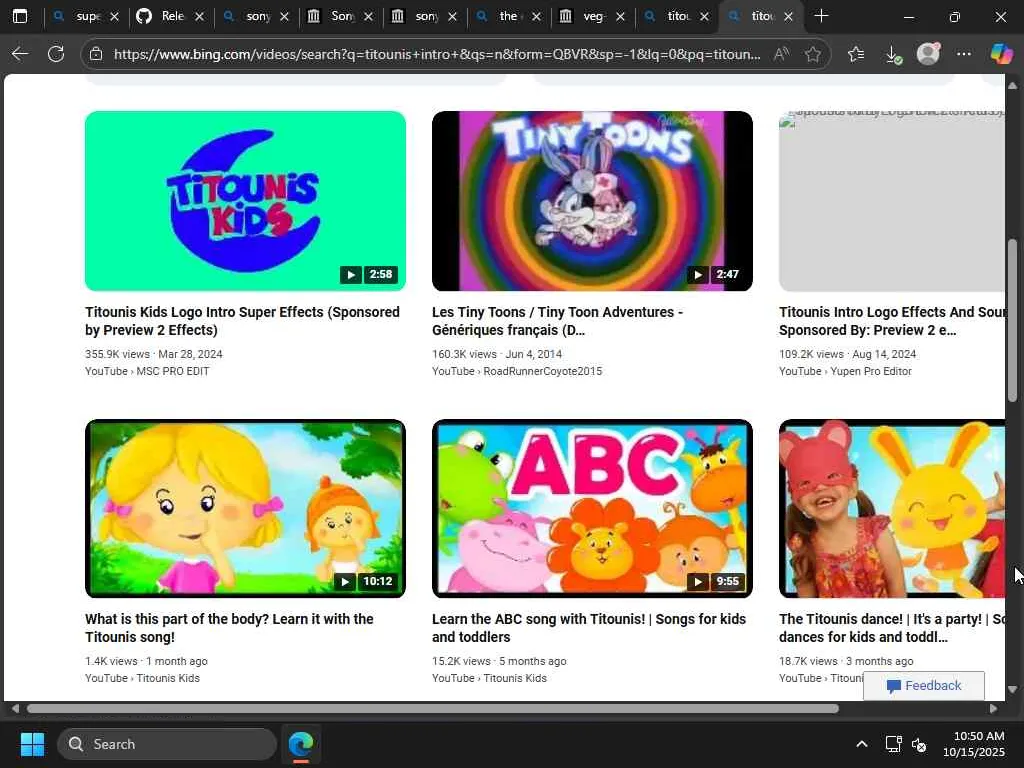This screenshot has height=768, width=1024.
Task: Click the scroll down arrow
Action: (1012, 689)
